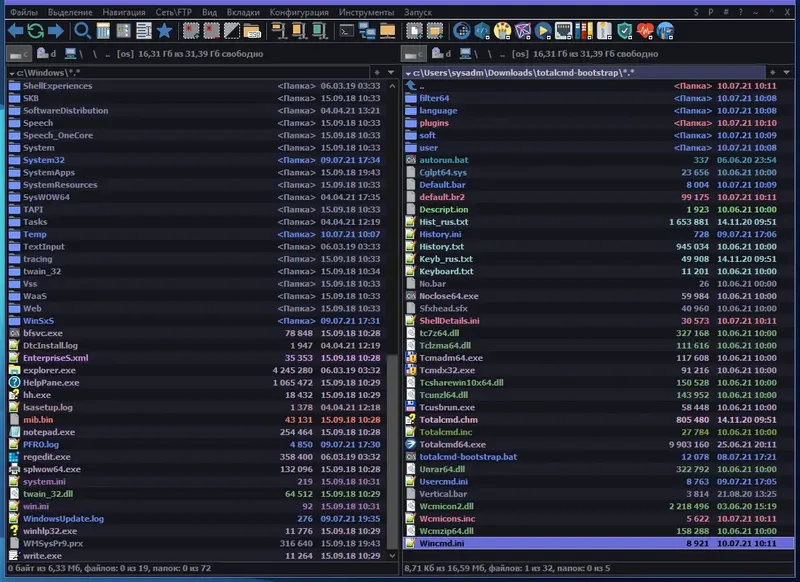Image resolution: width=800 pixels, height=582 pixels.
Task: Click the thumbnails view icon
Action: pos(123,31)
